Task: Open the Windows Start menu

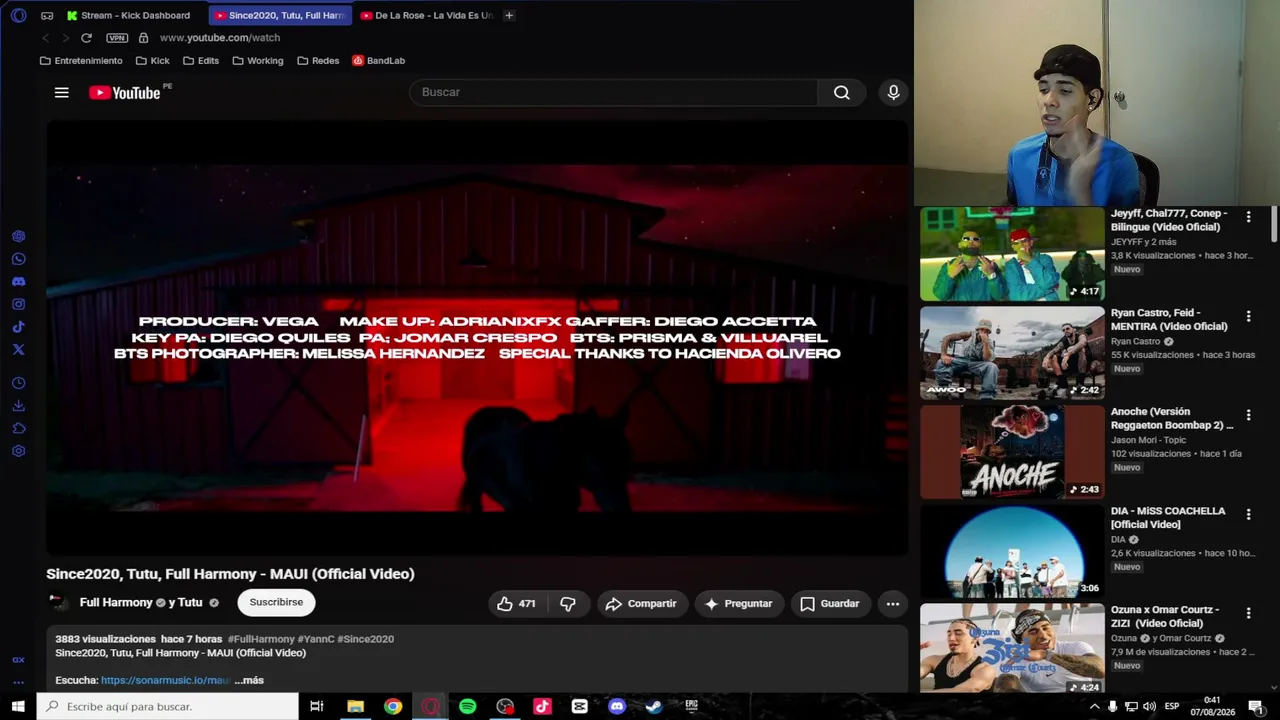Action: pyautogui.click(x=18, y=706)
